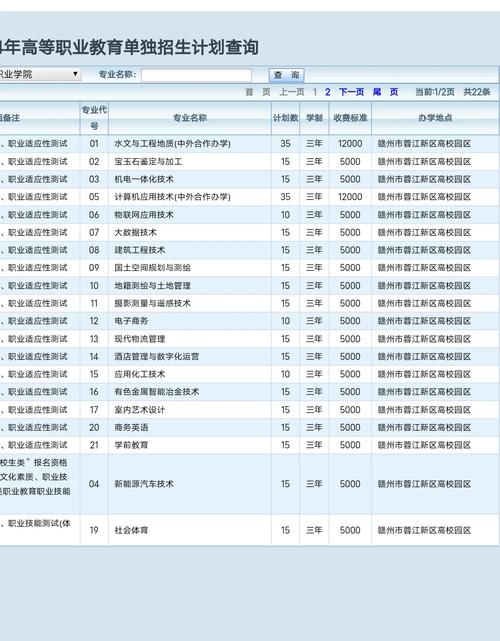Select 电子商务 major name
500x641 pixels.
(131, 321)
